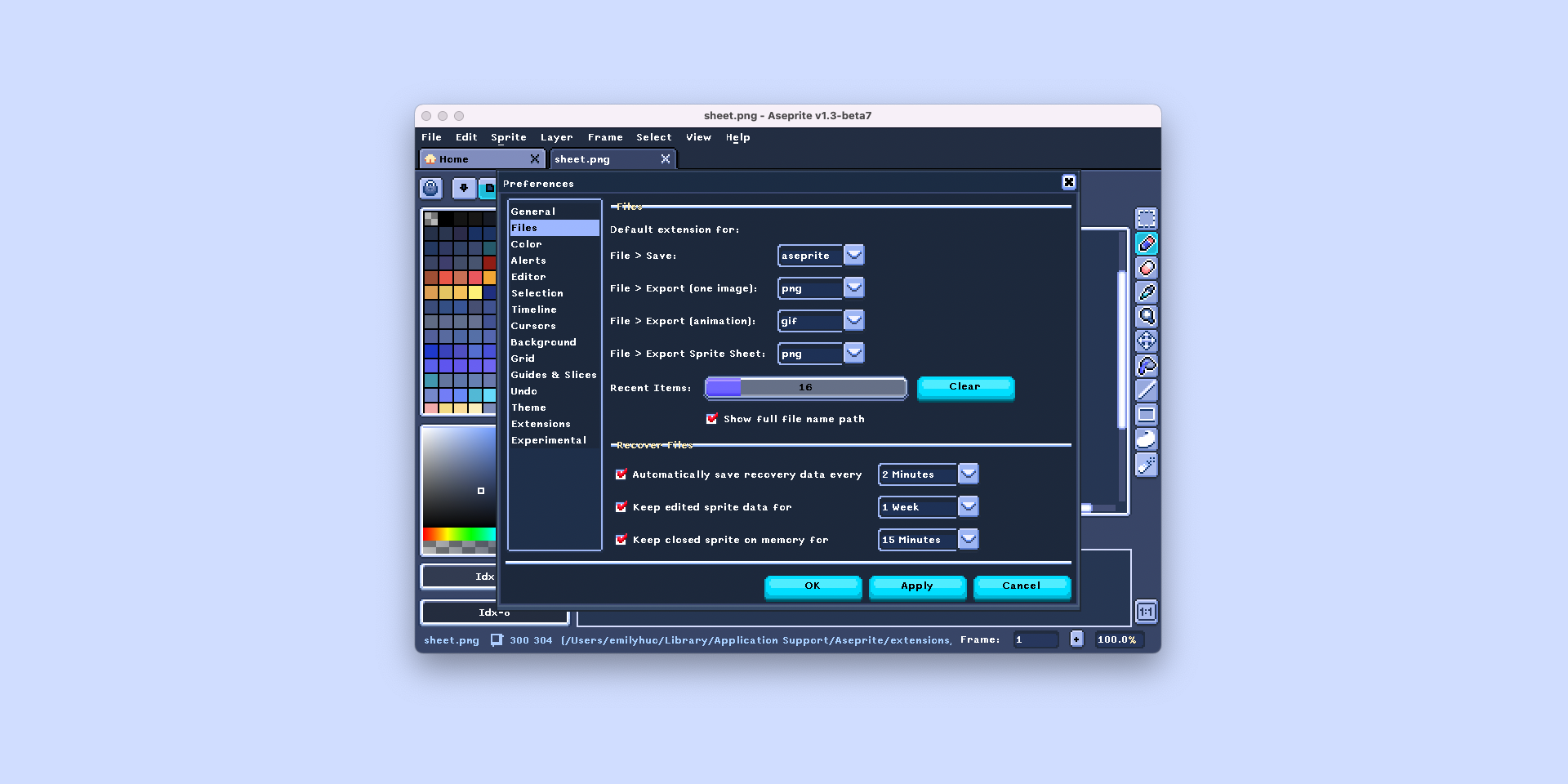Uncheck Keep edited sprite data for
This screenshot has width=1568, height=784.
click(621, 506)
